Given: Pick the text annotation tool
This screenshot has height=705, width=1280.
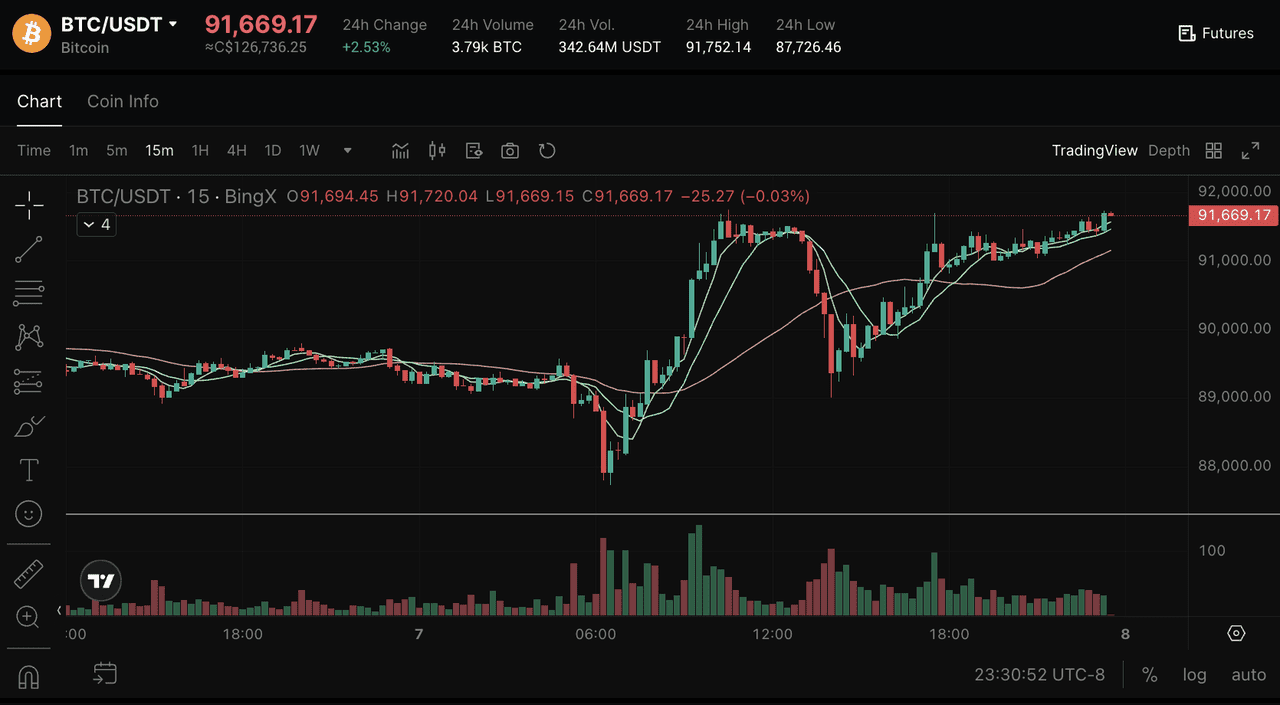Looking at the screenshot, I should click(x=29, y=470).
